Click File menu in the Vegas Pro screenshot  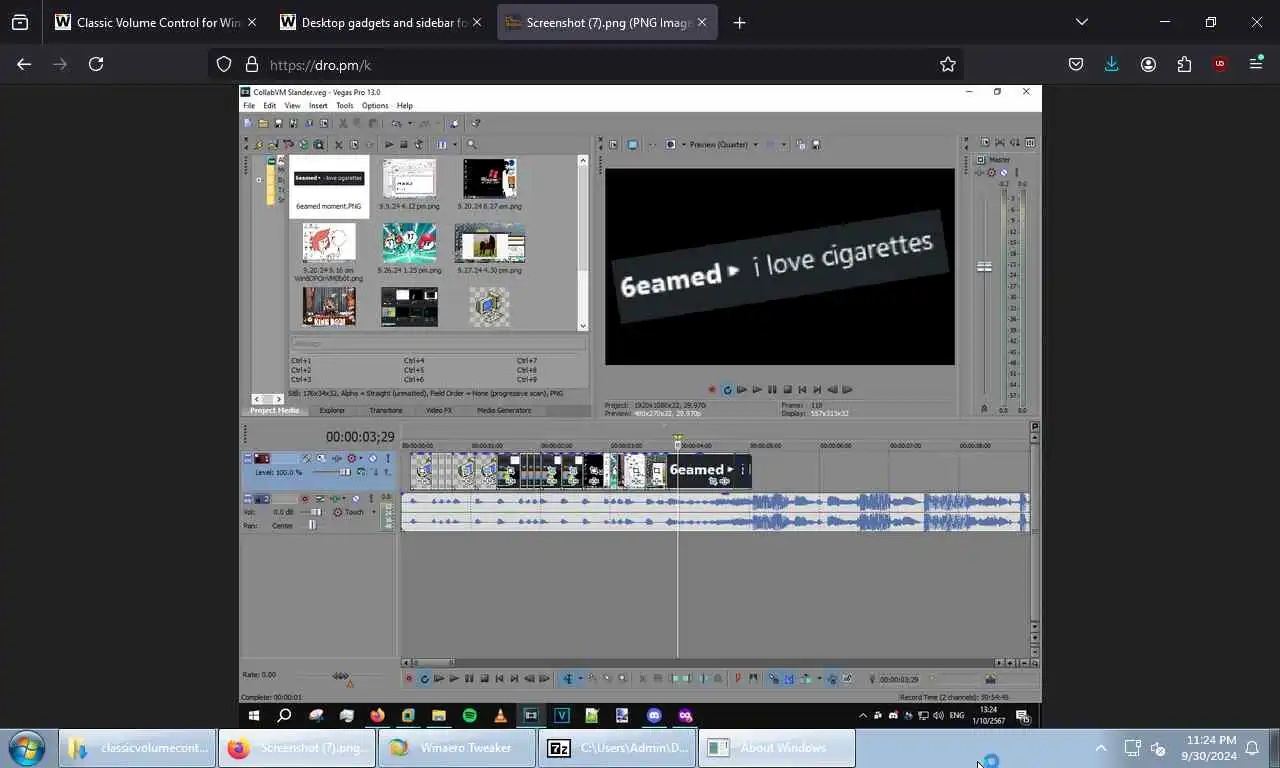[x=249, y=105]
